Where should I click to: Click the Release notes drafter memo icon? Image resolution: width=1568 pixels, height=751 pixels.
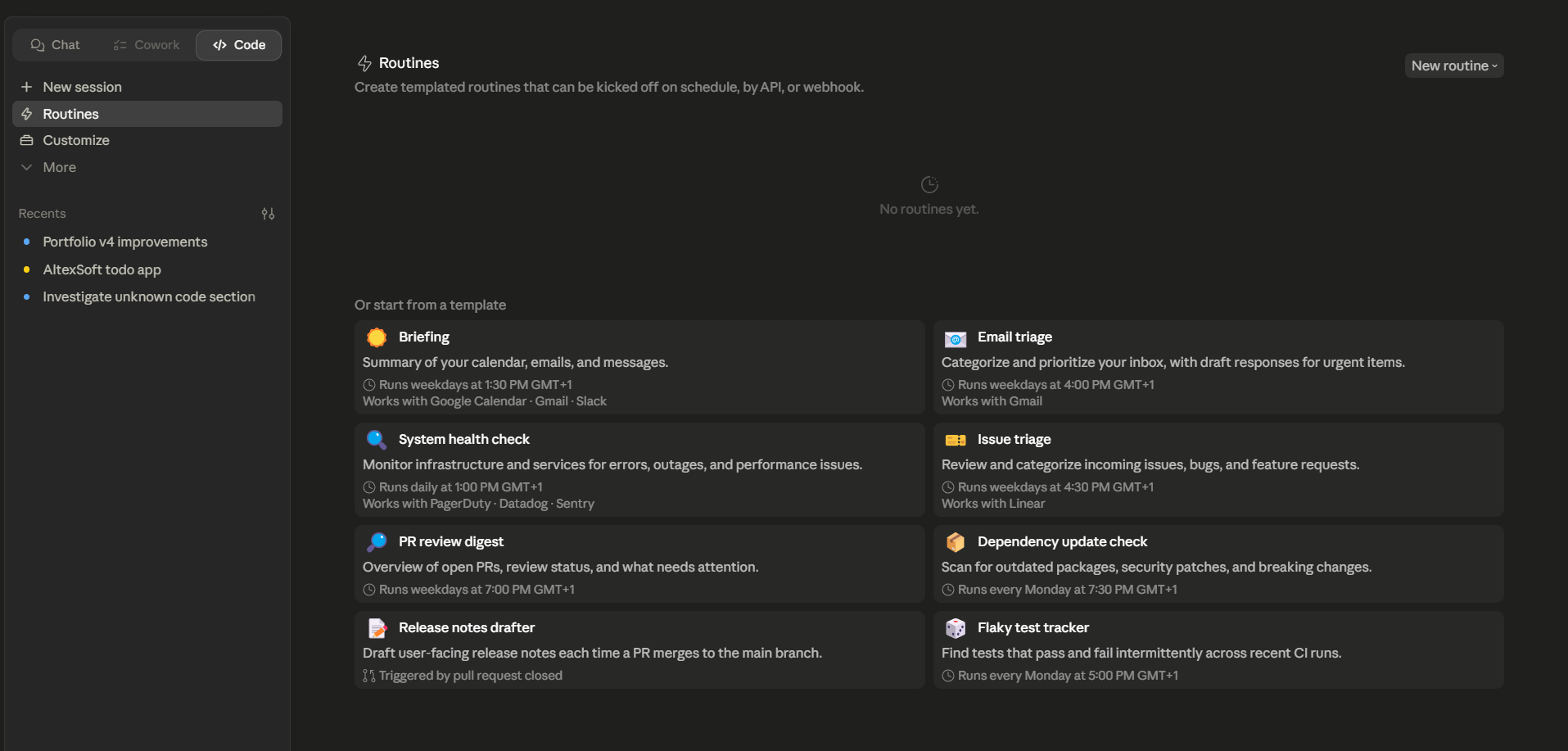click(377, 628)
